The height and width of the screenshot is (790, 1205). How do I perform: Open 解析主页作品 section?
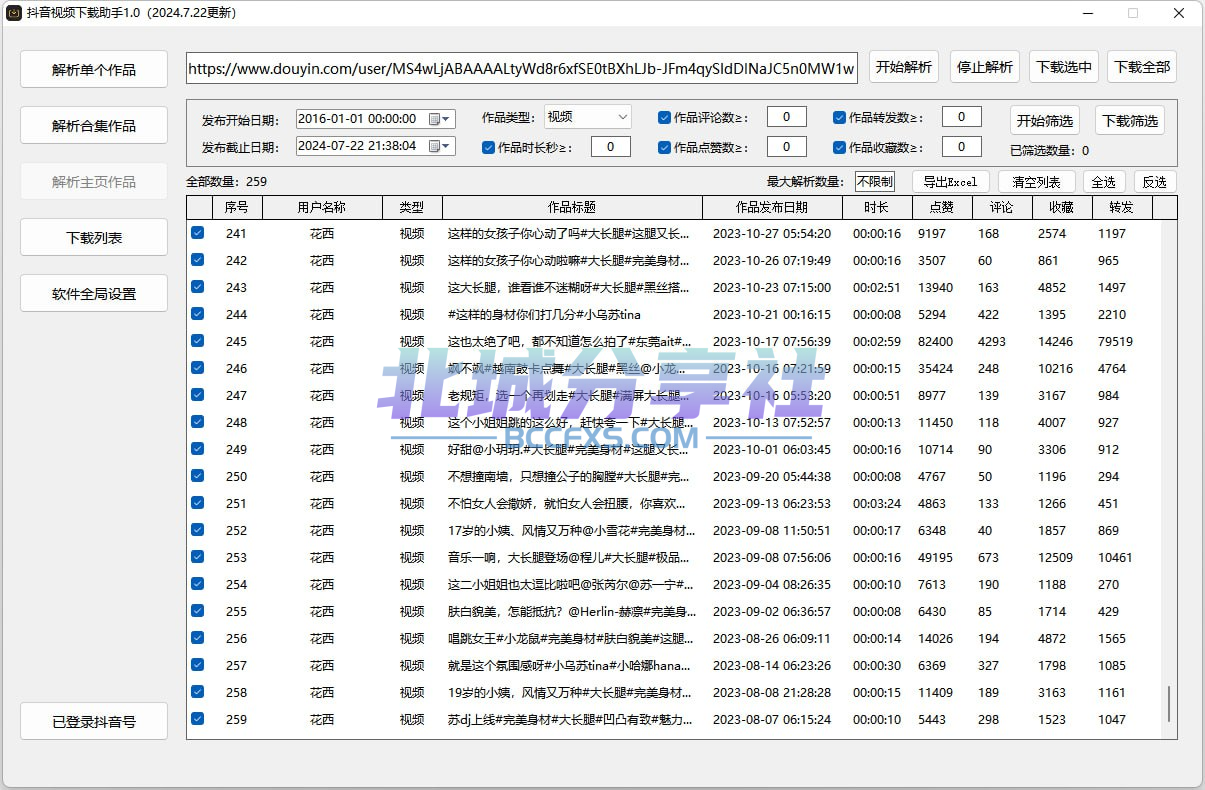[94, 182]
